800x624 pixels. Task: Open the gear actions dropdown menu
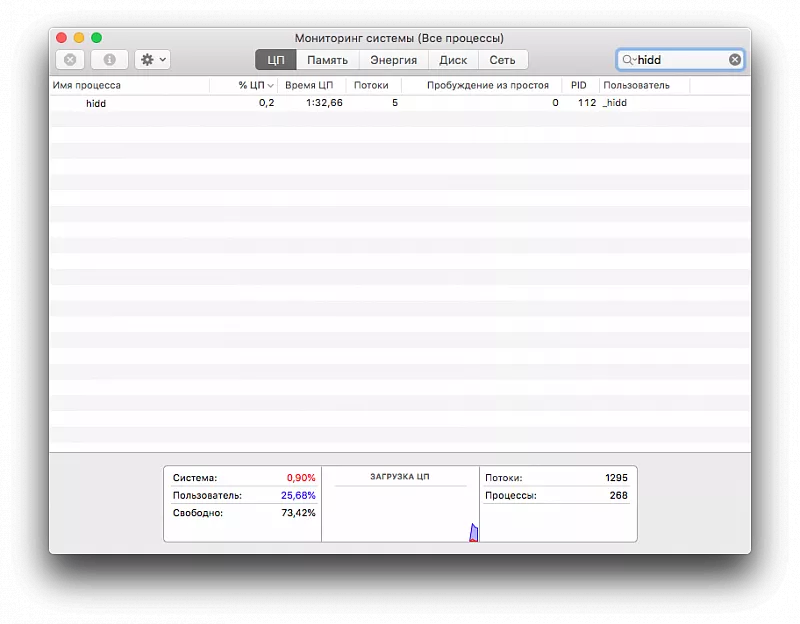[153, 60]
